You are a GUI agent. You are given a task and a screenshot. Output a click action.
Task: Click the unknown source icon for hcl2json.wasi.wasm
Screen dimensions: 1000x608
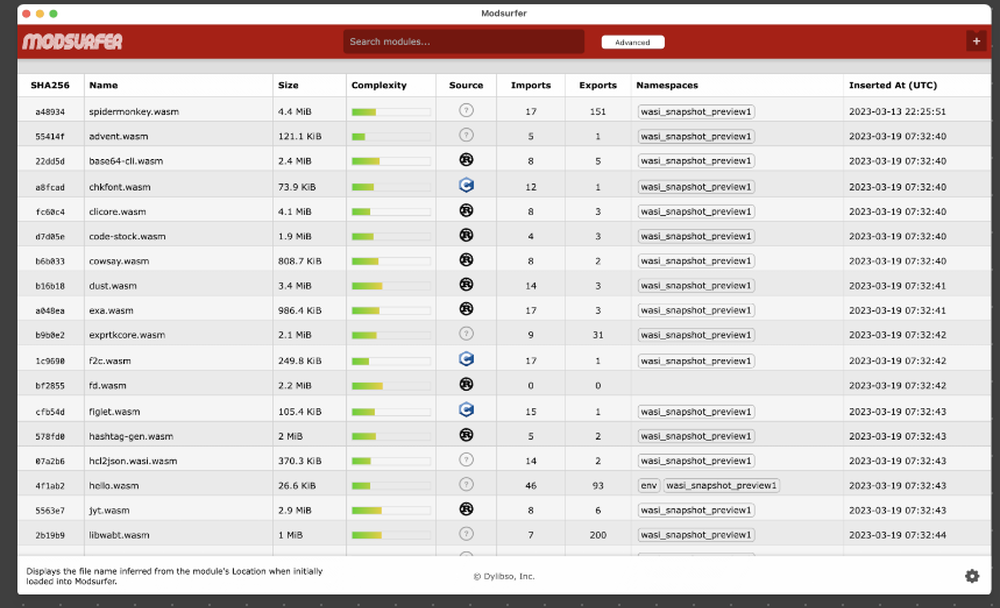466,460
